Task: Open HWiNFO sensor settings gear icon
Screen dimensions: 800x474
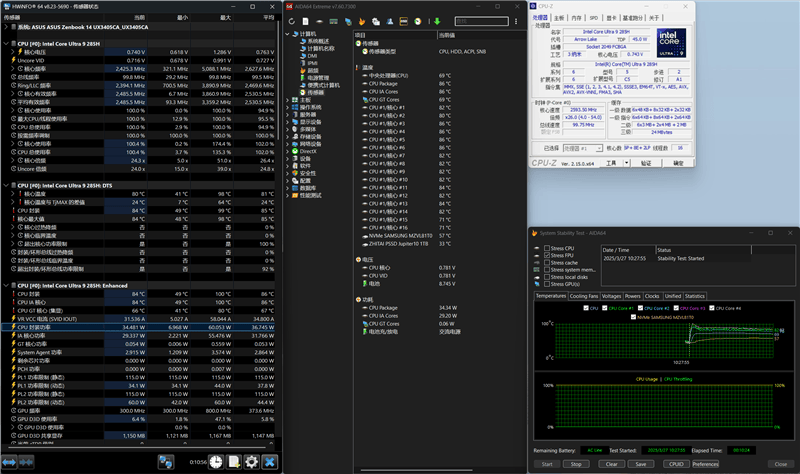Action: point(252,462)
